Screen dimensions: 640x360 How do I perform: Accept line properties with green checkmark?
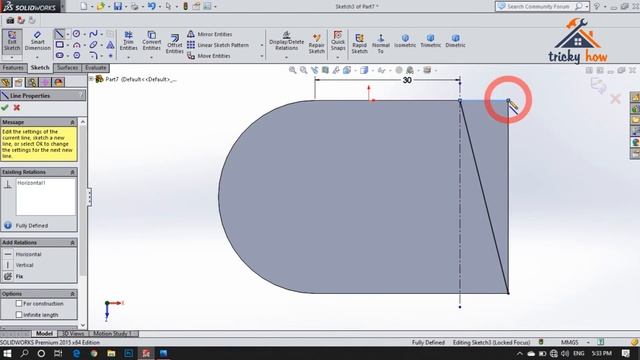tap(5, 107)
